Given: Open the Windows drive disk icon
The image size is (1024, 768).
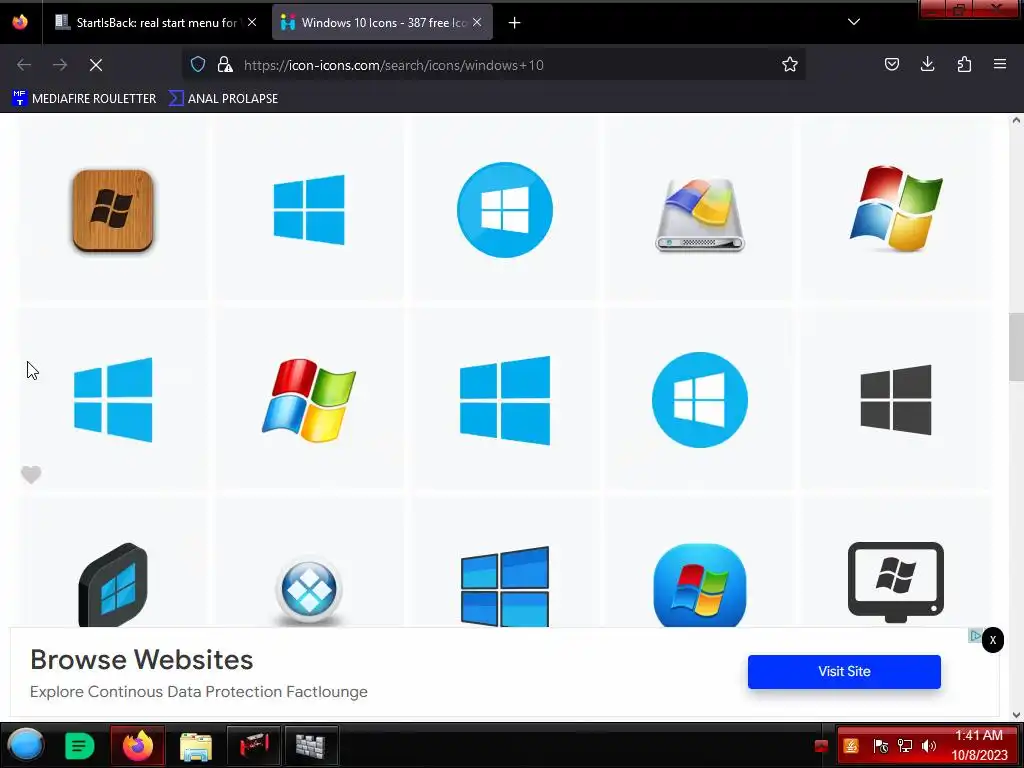Looking at the screenshot, I should point(700,214).
